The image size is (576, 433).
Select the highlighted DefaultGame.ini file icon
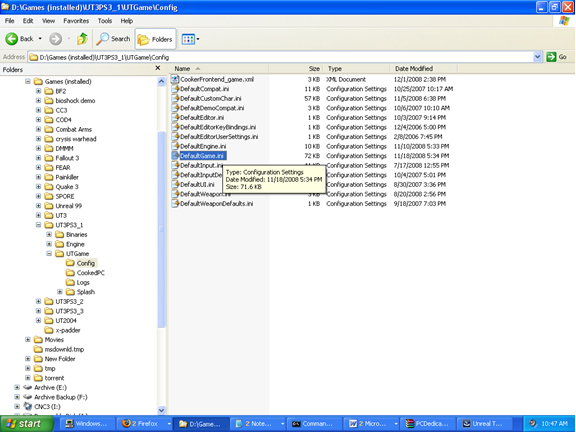175,155
